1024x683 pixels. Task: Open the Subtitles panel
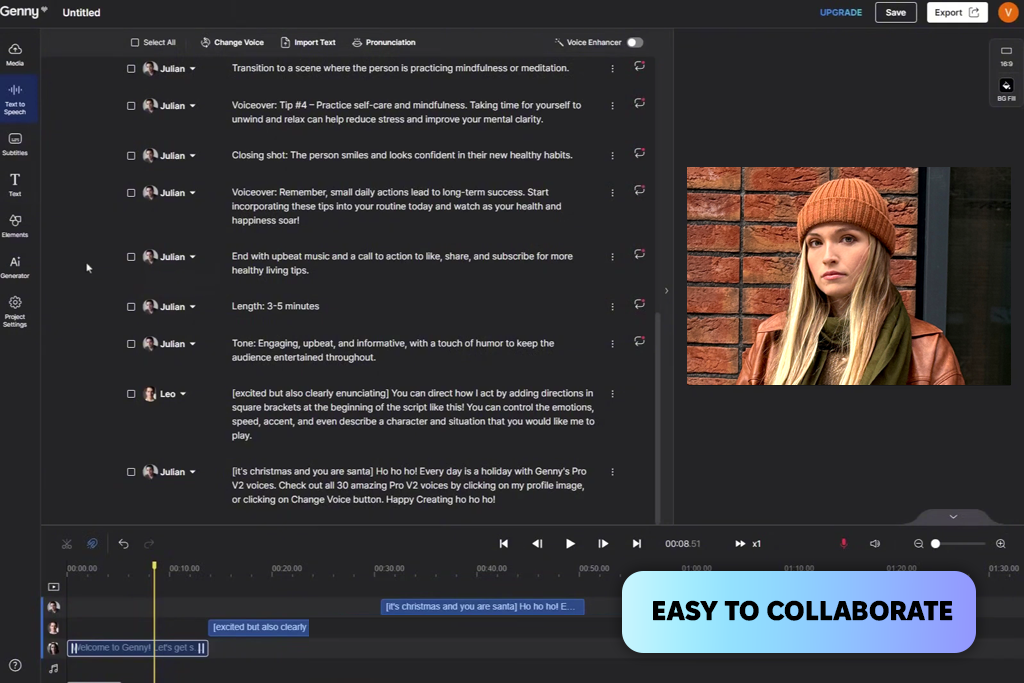coord(15,143)
